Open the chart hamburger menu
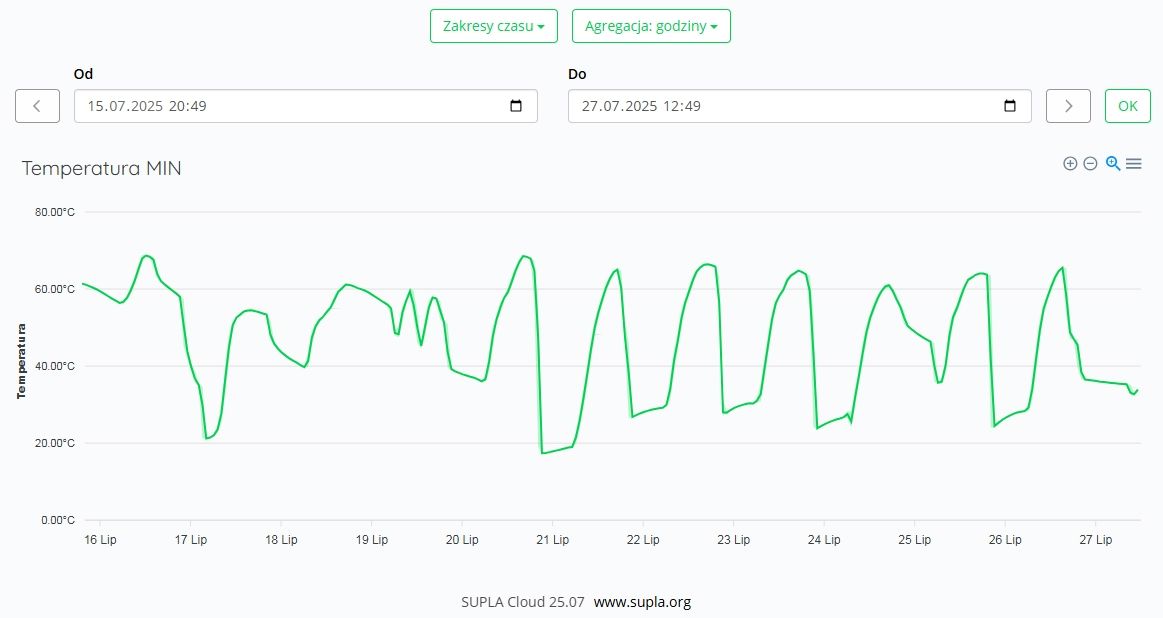 click(1133, 164)
